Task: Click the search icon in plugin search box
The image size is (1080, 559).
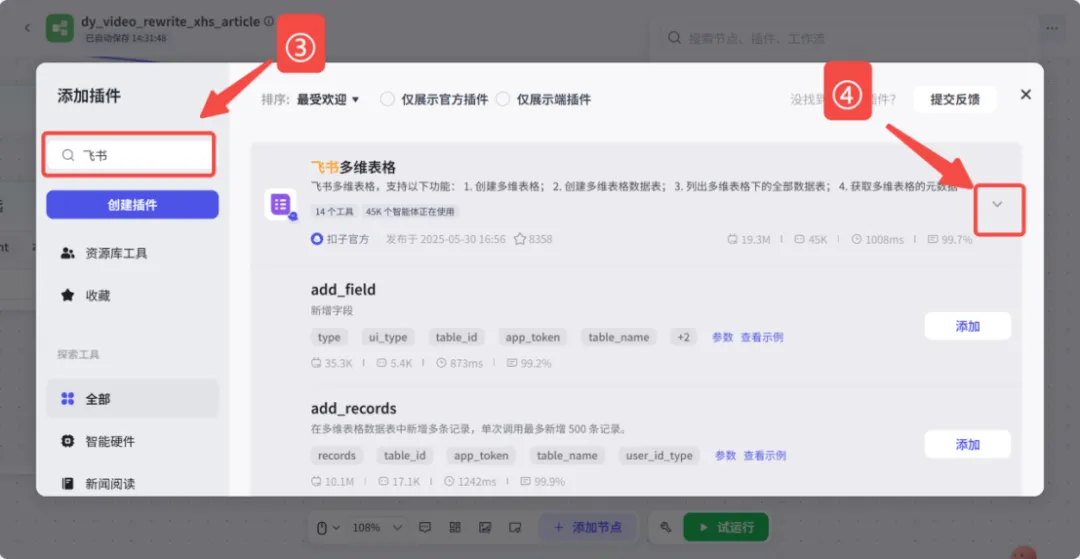Action: [x=68, y=156]
